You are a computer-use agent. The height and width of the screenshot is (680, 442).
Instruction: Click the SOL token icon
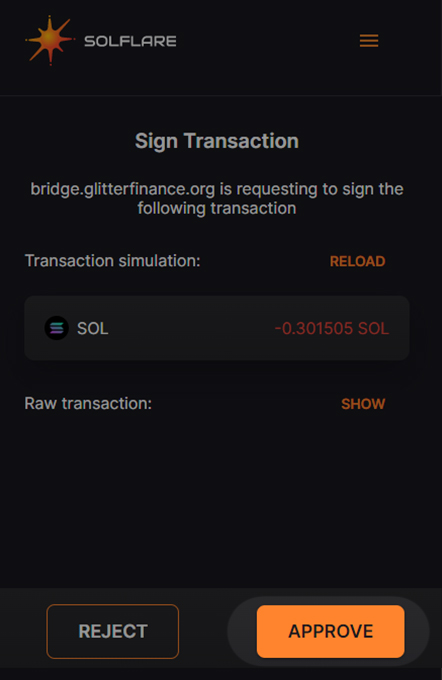pos(57,328)
